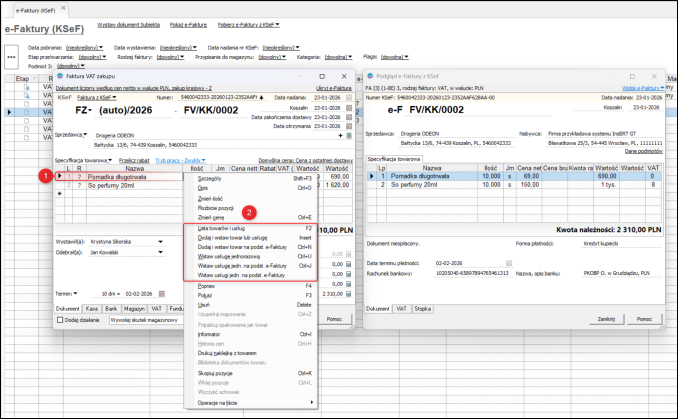This screenshot has width=678, height=419.
Task: Click Przelicz rabat link
Action: point(133,159)
